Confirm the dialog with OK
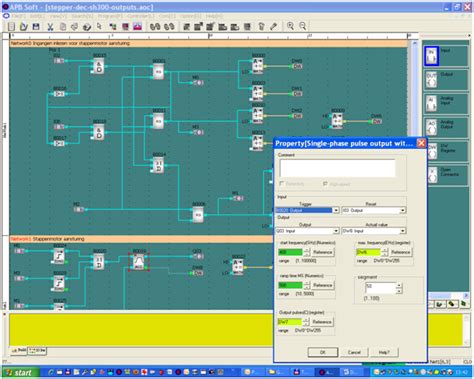Screen dimensions: 474x379 (323, 352)
